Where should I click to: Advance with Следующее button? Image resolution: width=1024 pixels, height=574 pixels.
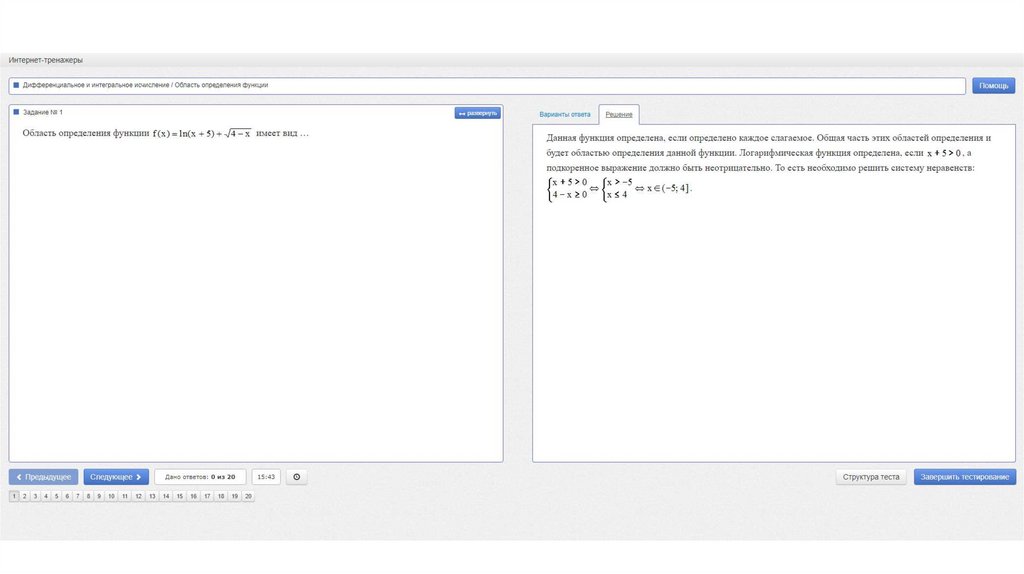[116, 477]
